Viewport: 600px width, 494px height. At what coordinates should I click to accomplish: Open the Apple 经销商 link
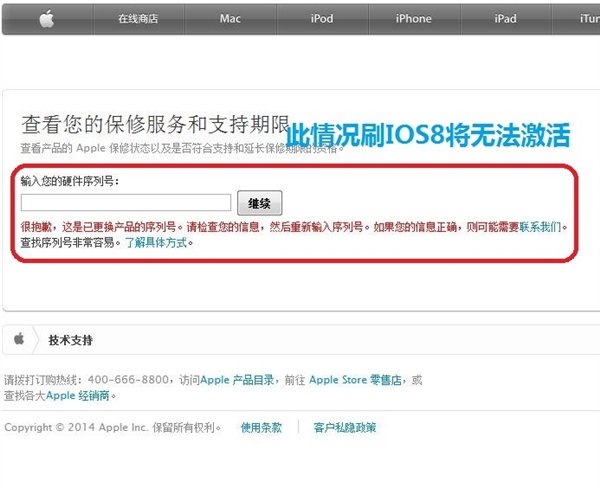tap(78, 395)
